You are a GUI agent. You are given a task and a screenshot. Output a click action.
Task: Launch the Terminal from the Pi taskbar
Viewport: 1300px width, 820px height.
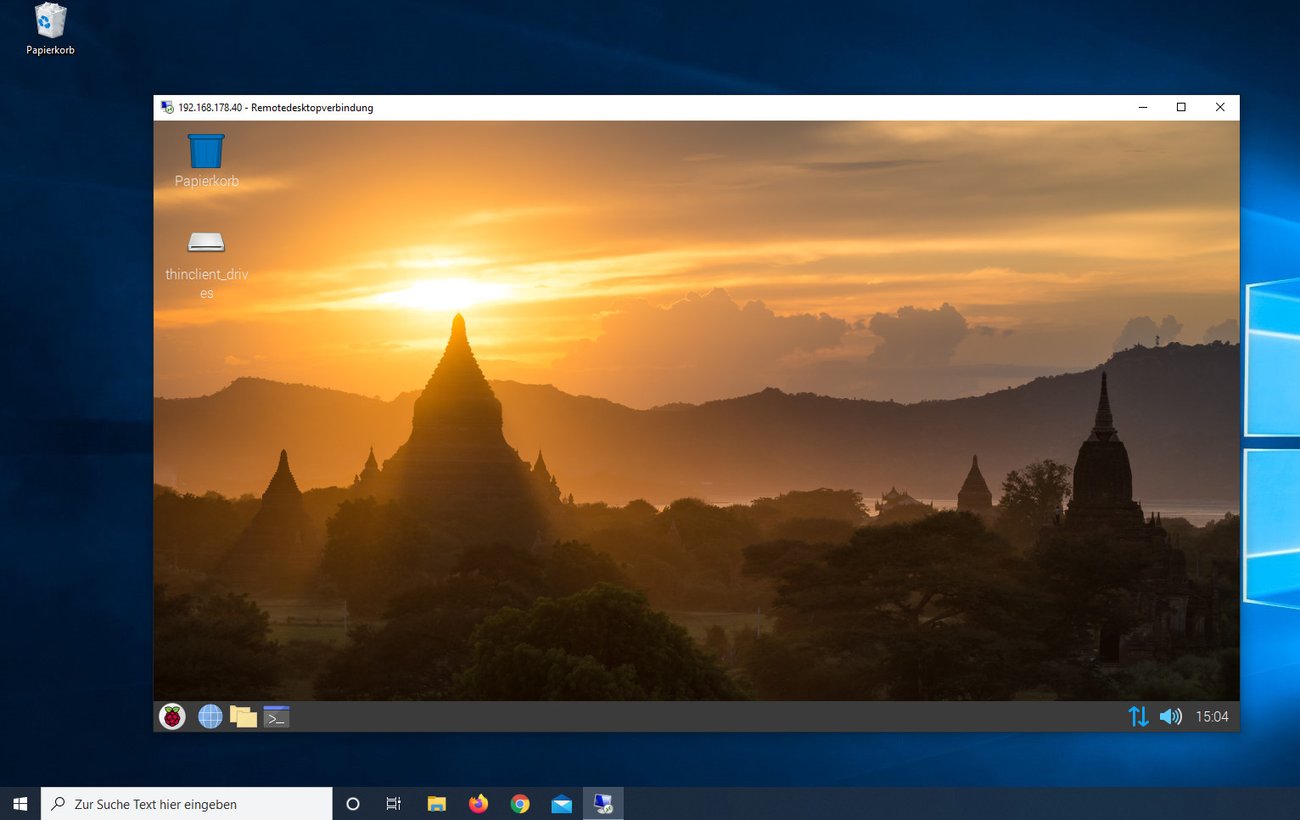(276, 716)
